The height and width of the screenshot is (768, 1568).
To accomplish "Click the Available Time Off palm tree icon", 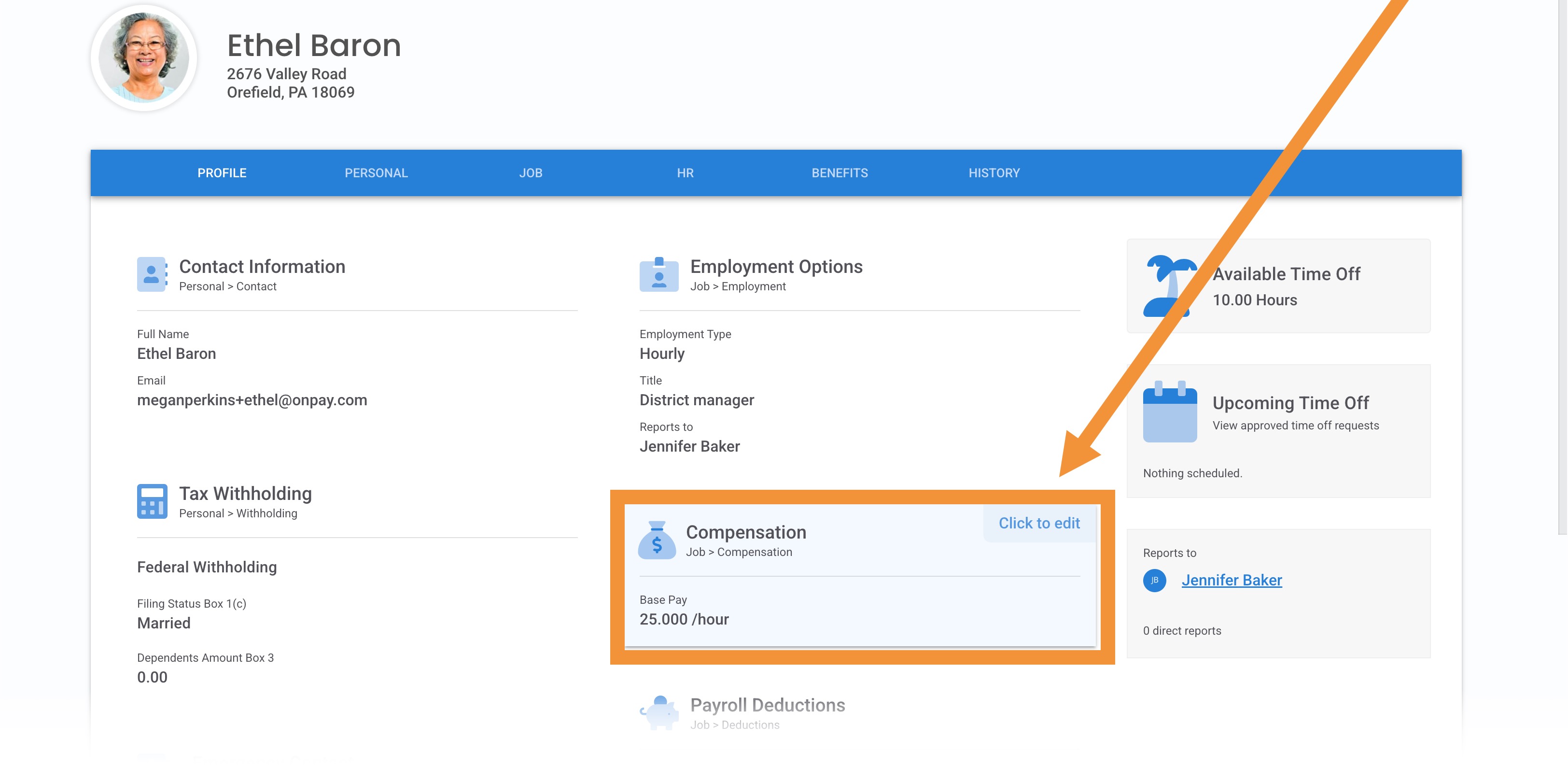I will point(1170,285).
